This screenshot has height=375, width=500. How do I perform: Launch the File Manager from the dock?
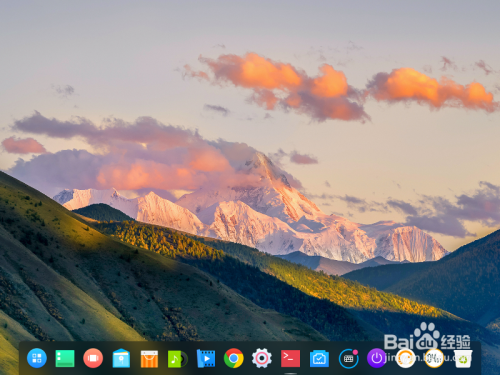click(121, 358)
